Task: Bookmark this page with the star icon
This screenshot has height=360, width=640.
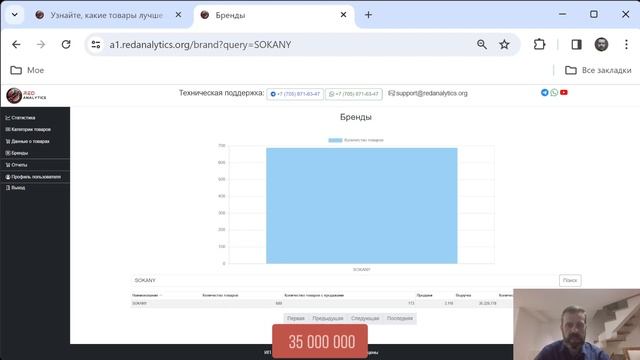Action: 504,44
